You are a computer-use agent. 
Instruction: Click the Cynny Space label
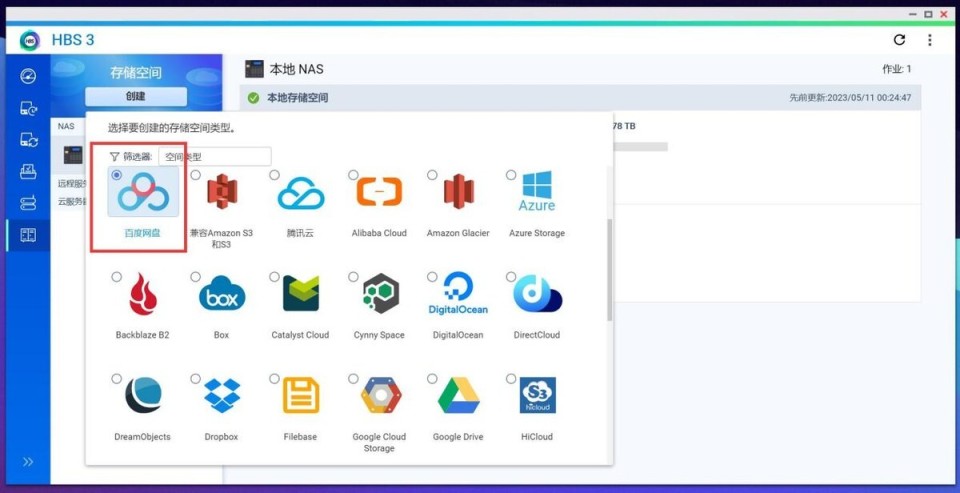(x=379, y=335)
